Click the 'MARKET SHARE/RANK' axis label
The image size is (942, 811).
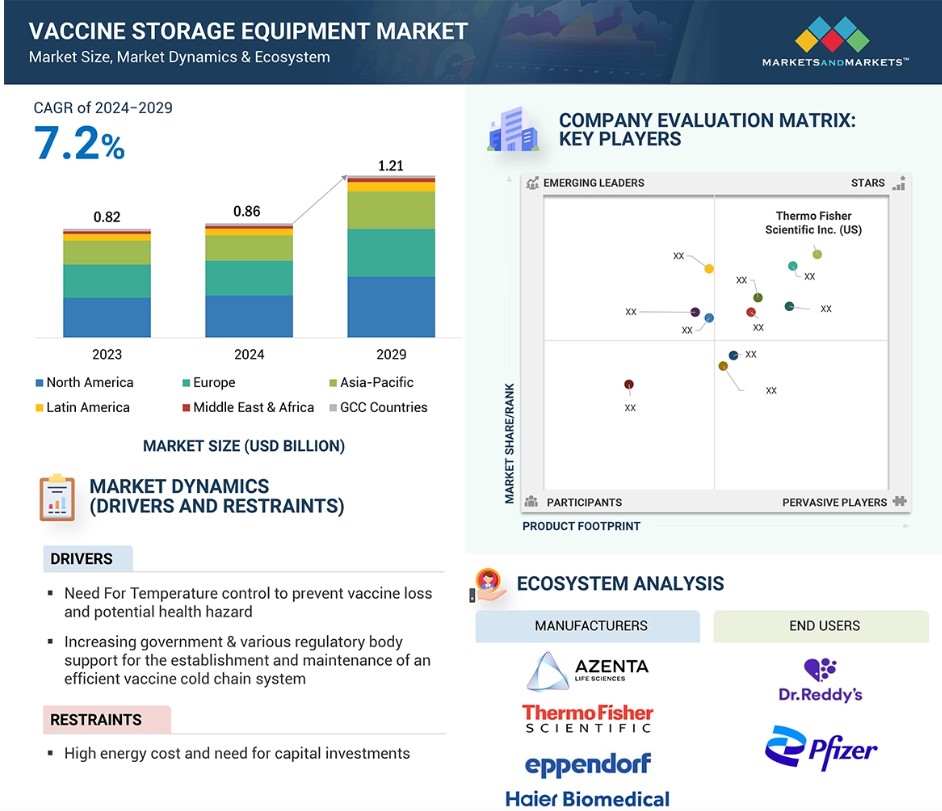tap(509, 443)
